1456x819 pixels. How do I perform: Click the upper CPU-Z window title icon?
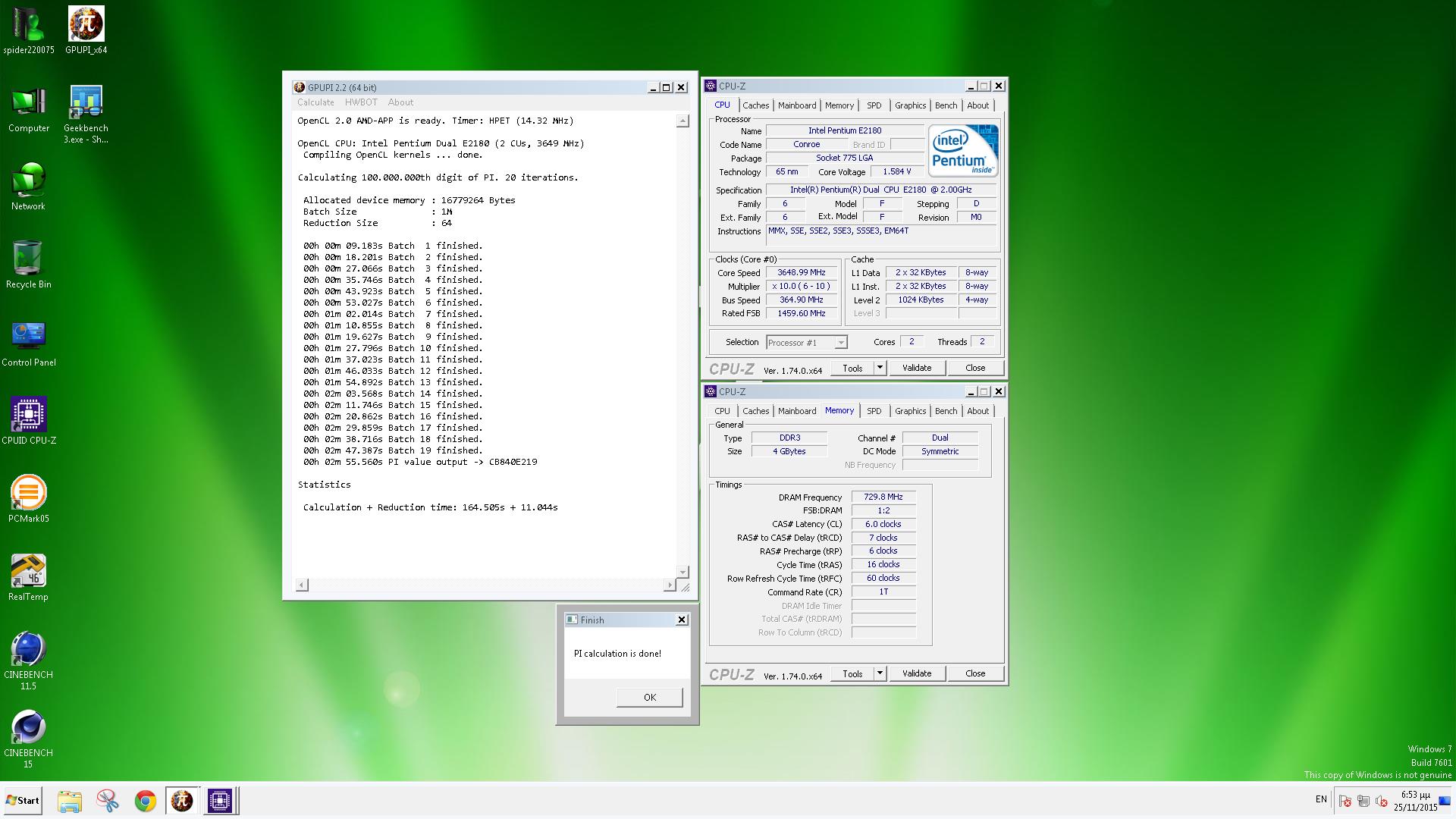tap(711, 86)
